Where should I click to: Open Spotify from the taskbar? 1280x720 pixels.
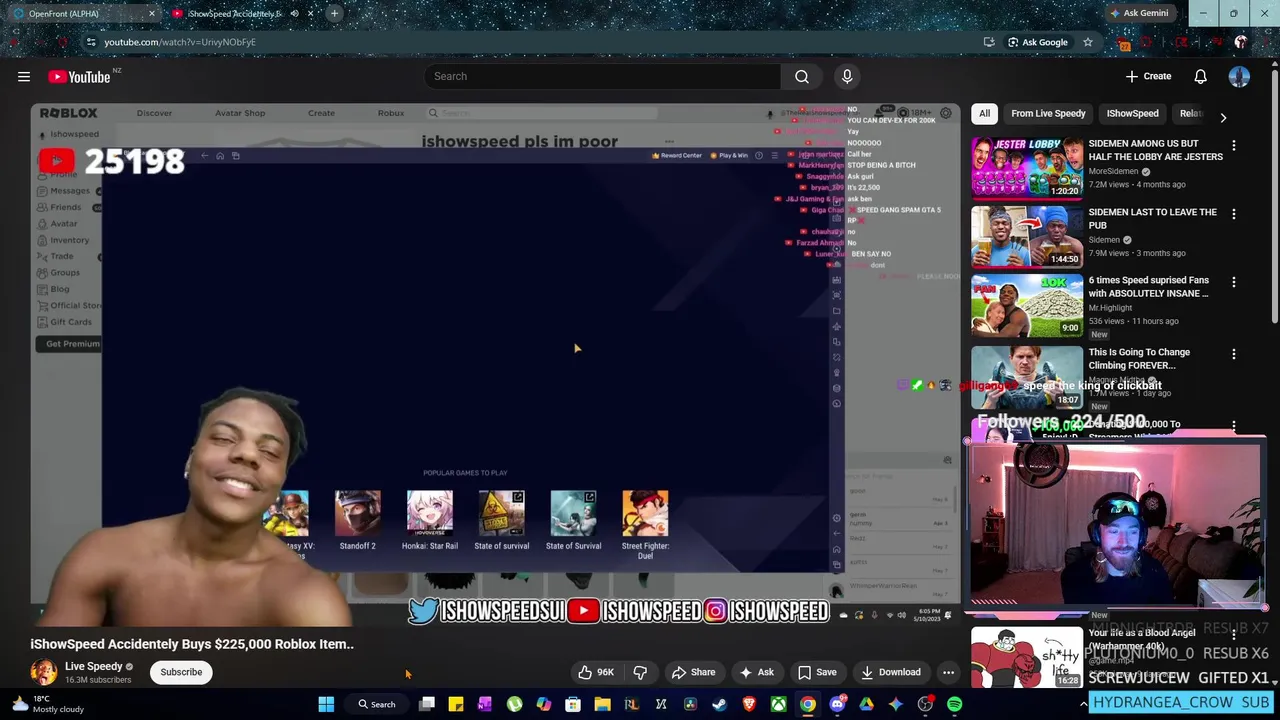point(954,704)
